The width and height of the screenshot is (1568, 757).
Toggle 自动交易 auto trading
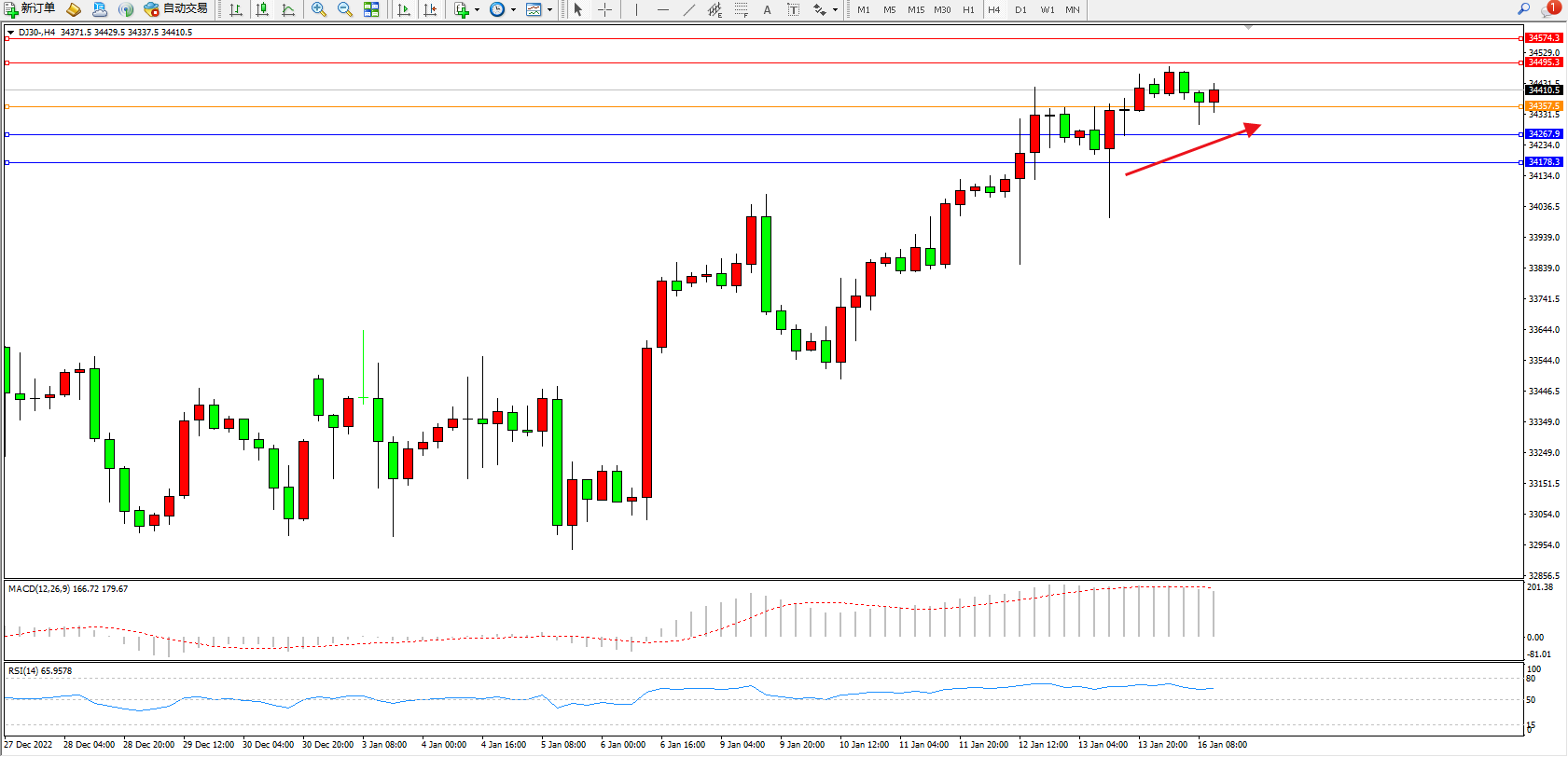(175, 9)
